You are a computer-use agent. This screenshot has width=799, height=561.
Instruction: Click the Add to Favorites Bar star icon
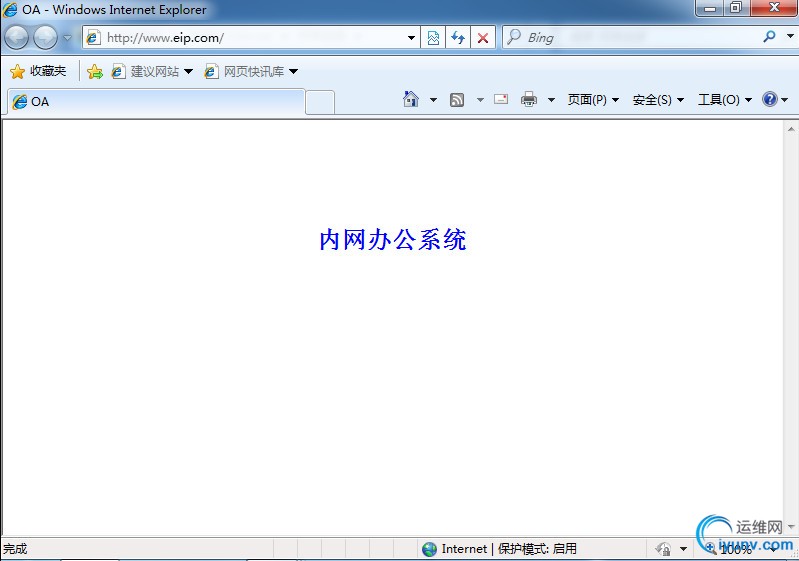(95, 72)
